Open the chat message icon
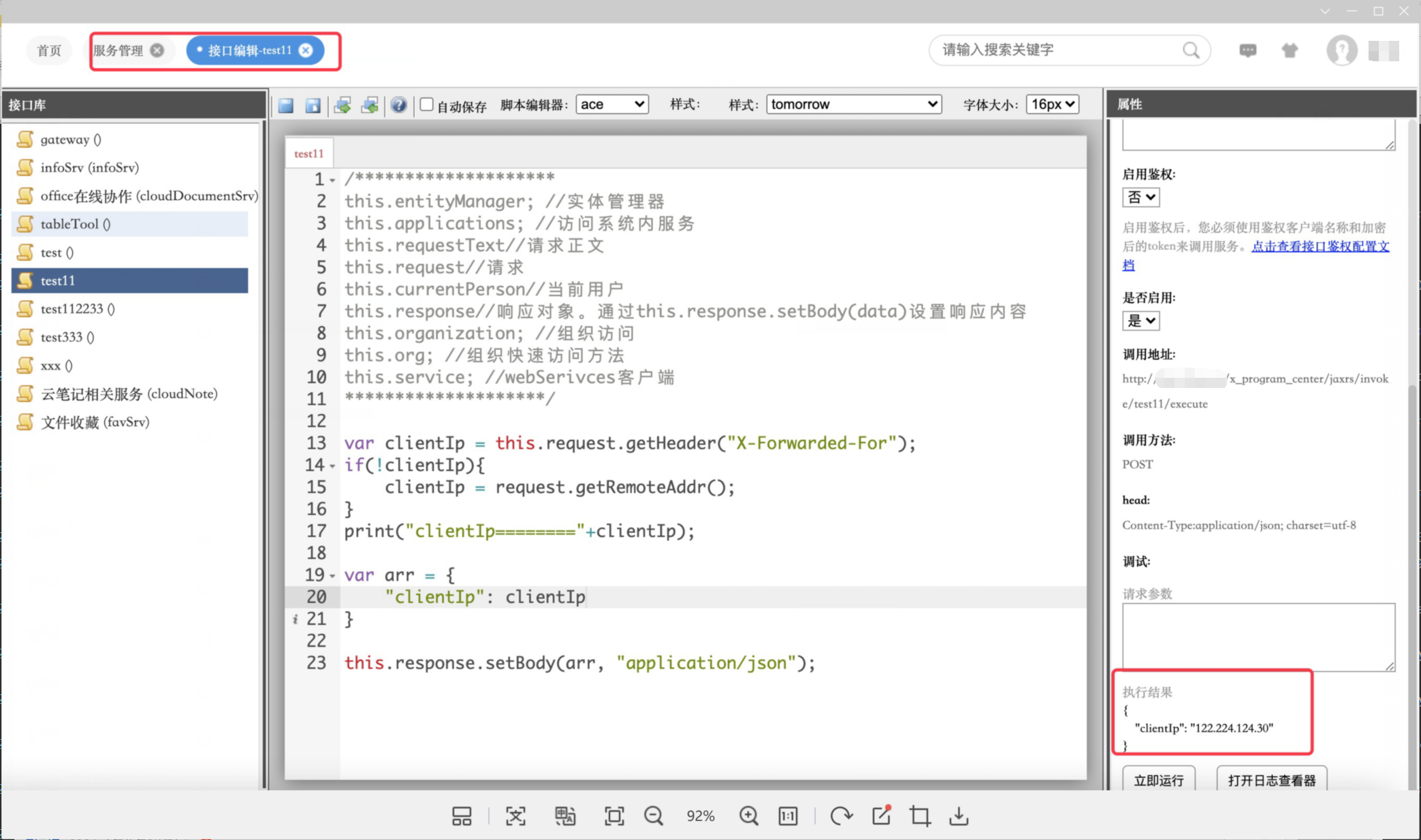The width and height of the screenshot is (1421, 840). (1247, 50)
